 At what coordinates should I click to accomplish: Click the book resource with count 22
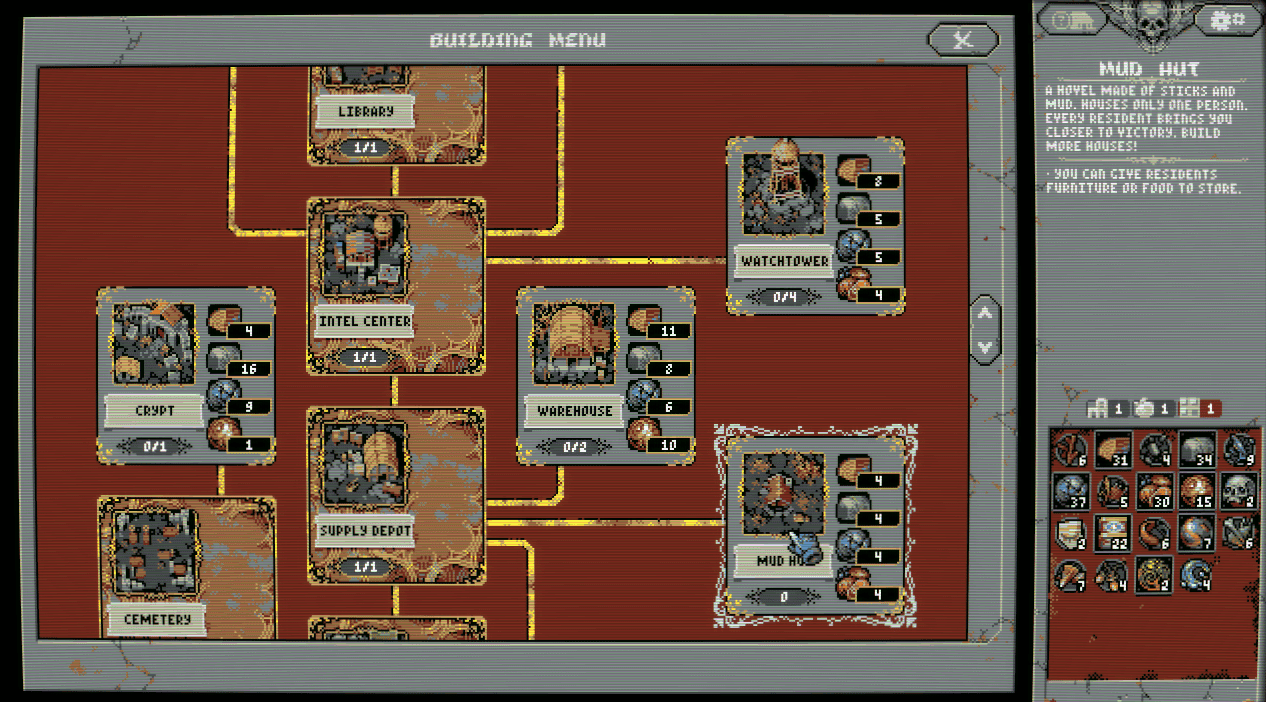click(1112, 534)
